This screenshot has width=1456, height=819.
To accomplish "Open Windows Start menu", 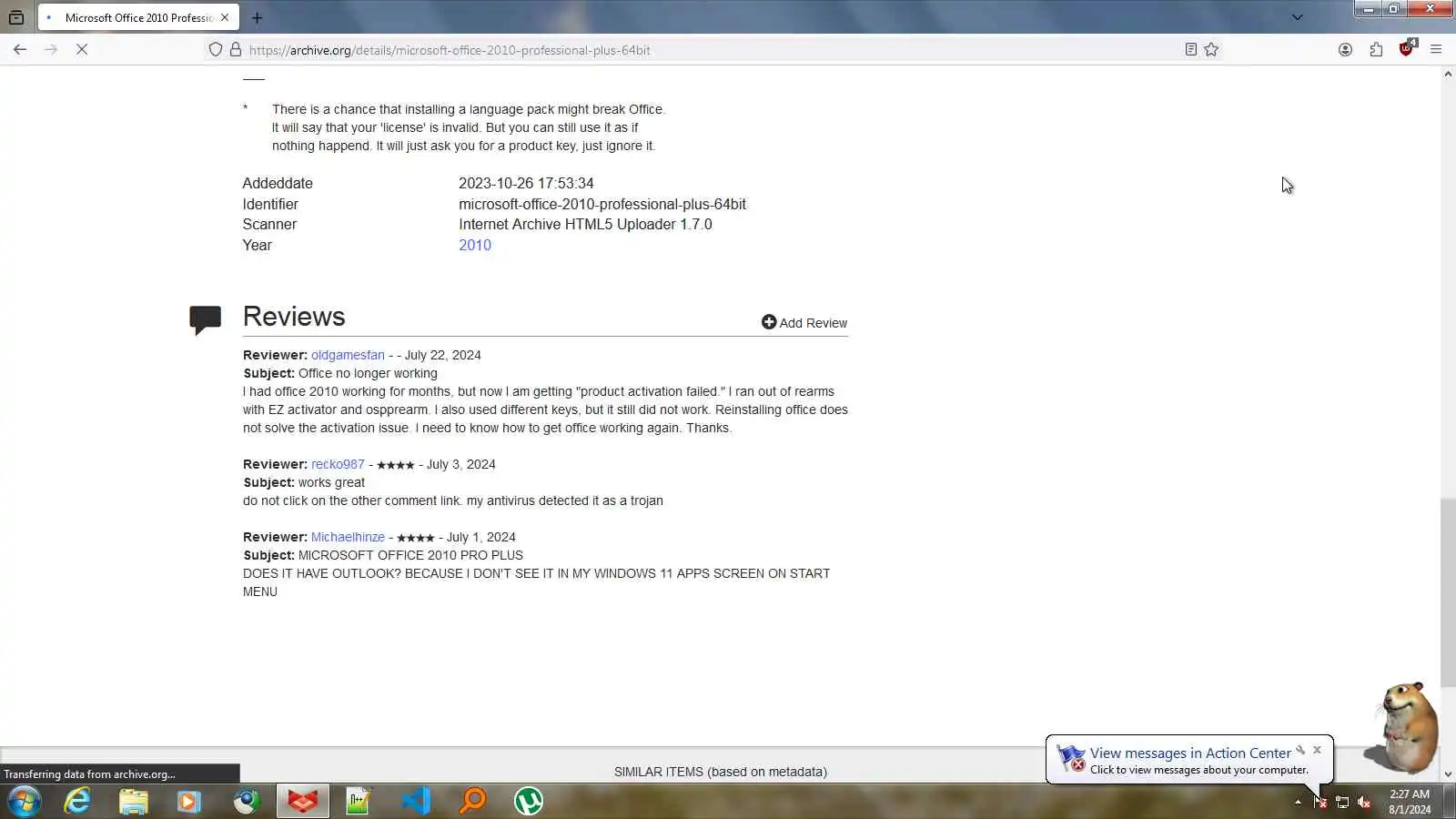I will (25, 801).
